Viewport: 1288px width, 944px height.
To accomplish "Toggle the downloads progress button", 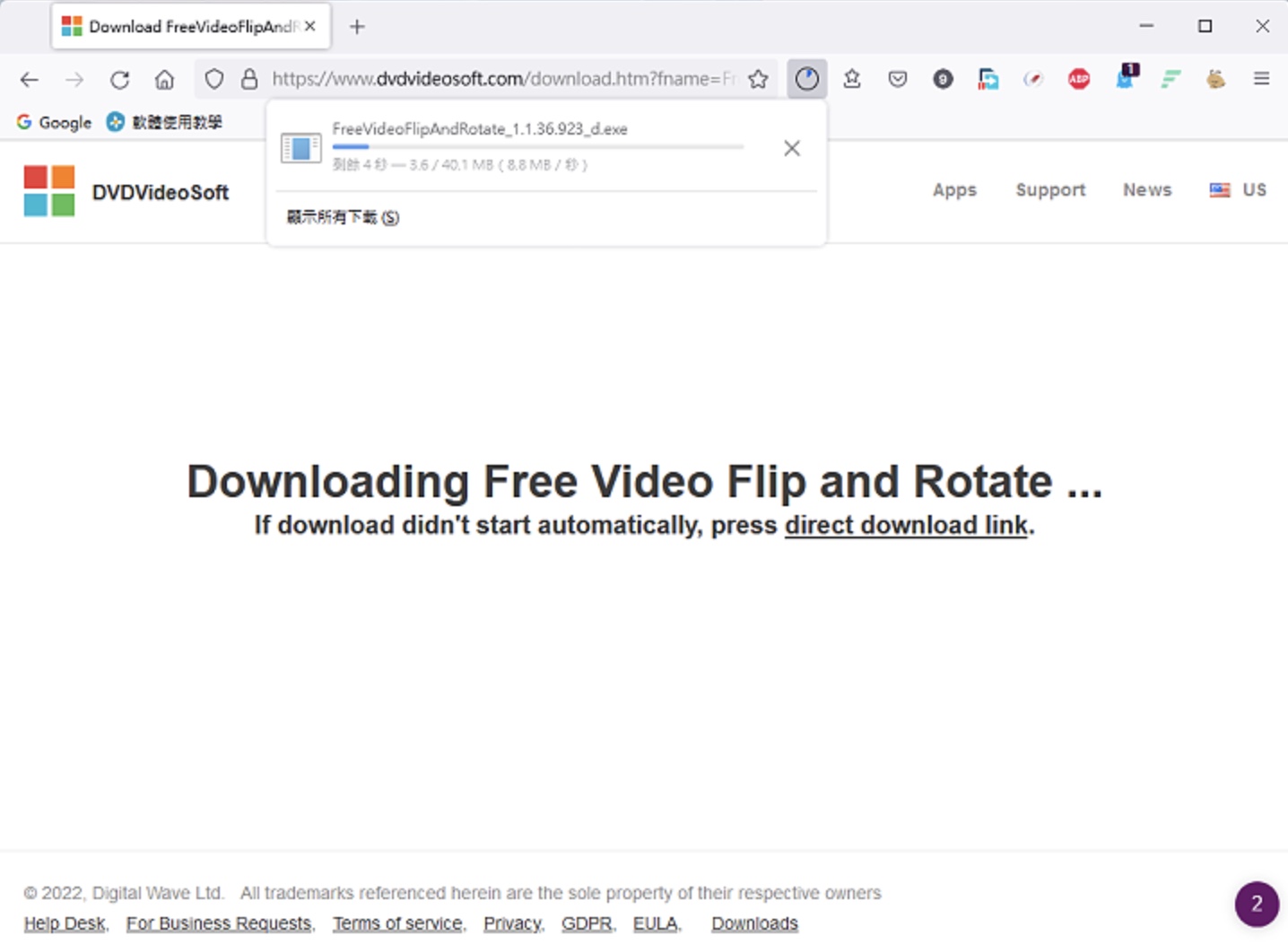I will (x=807, y=79).
